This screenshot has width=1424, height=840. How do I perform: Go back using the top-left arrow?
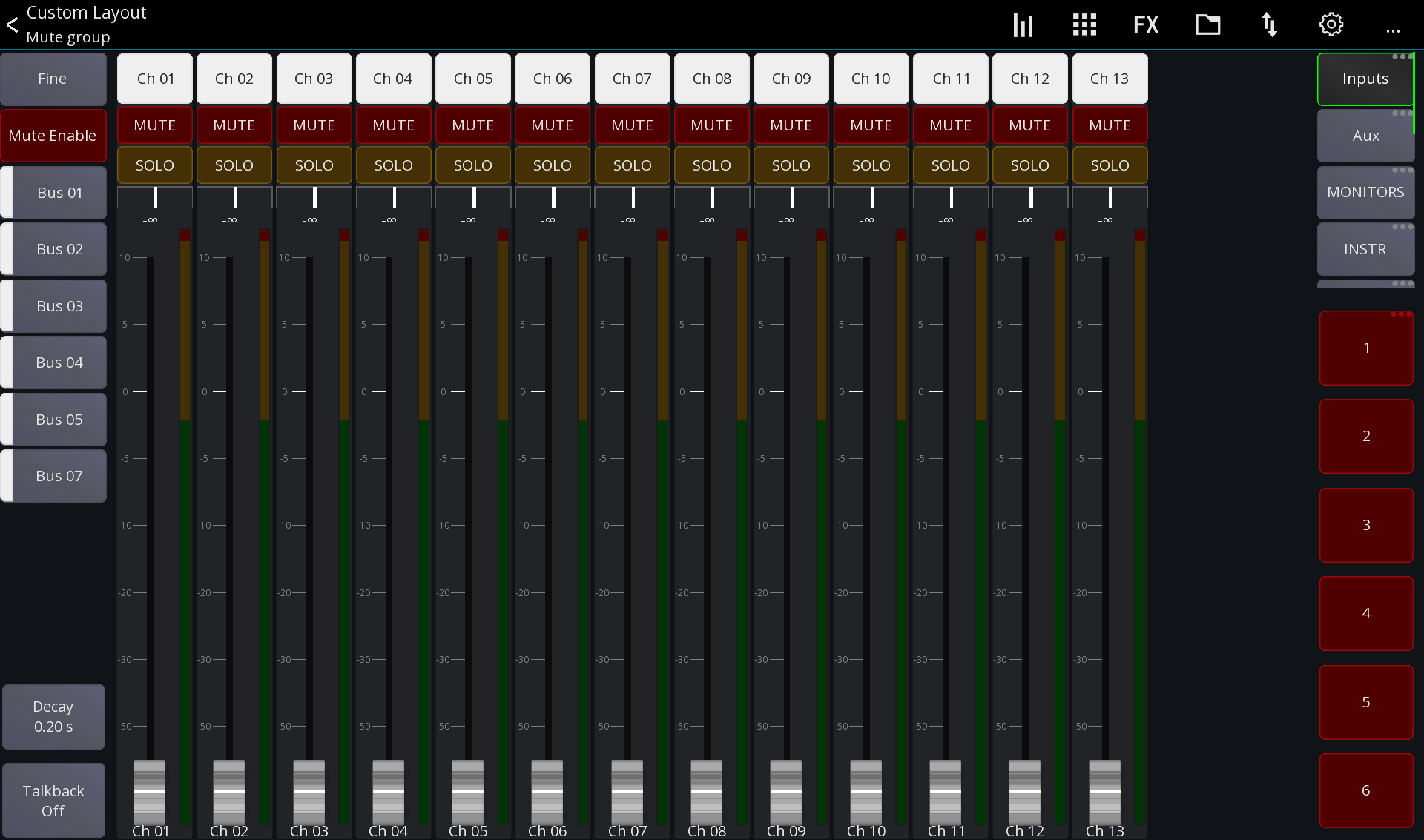[13, 25]
